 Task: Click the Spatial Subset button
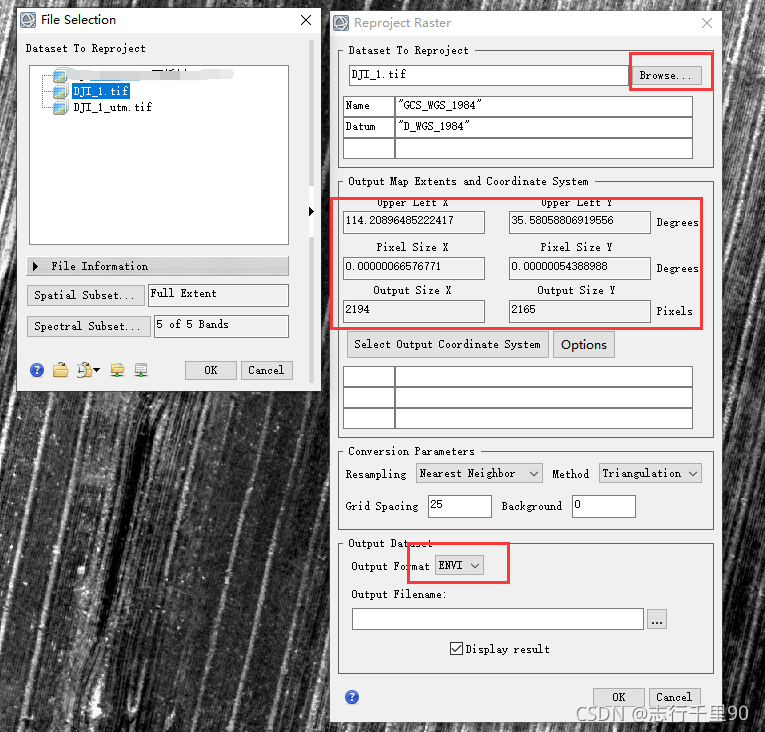85,295
